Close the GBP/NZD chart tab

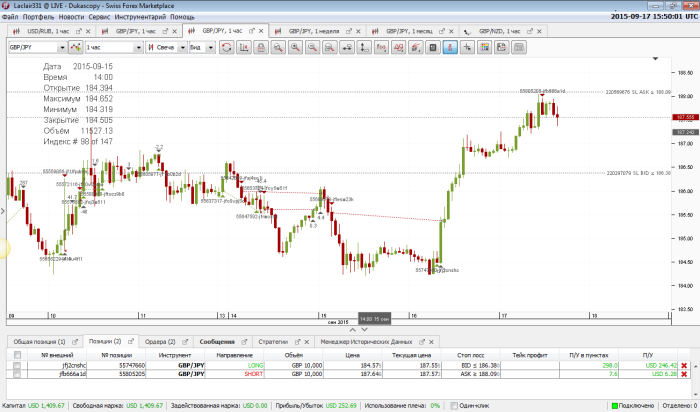click(x=539, y=31)
